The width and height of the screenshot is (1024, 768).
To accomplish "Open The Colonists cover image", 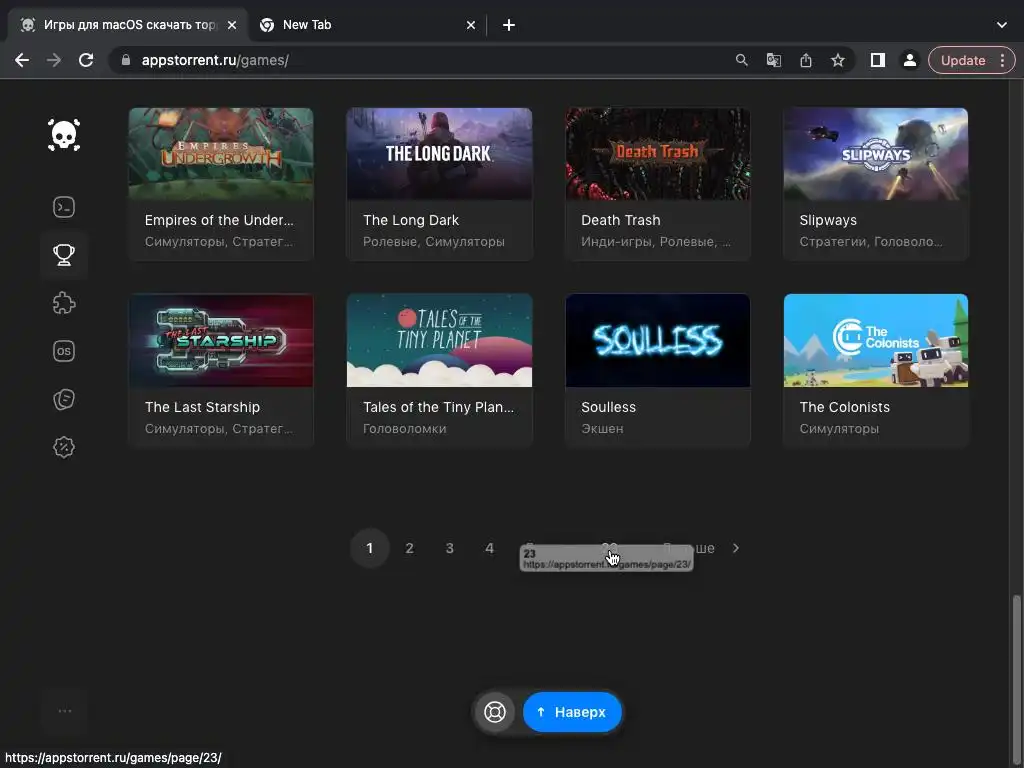I will [876, 340].
